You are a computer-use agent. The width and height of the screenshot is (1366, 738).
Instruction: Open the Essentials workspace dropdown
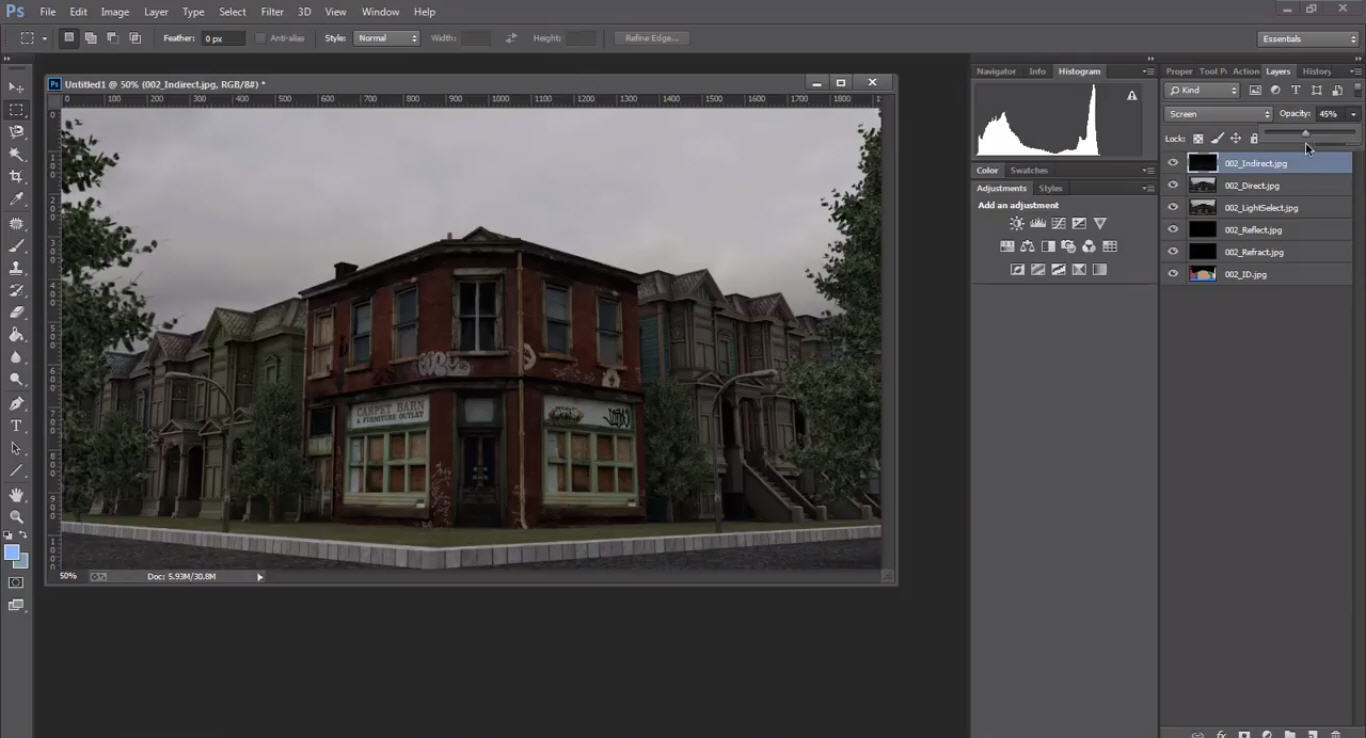pyautogui.click(x=1308, y=39)
